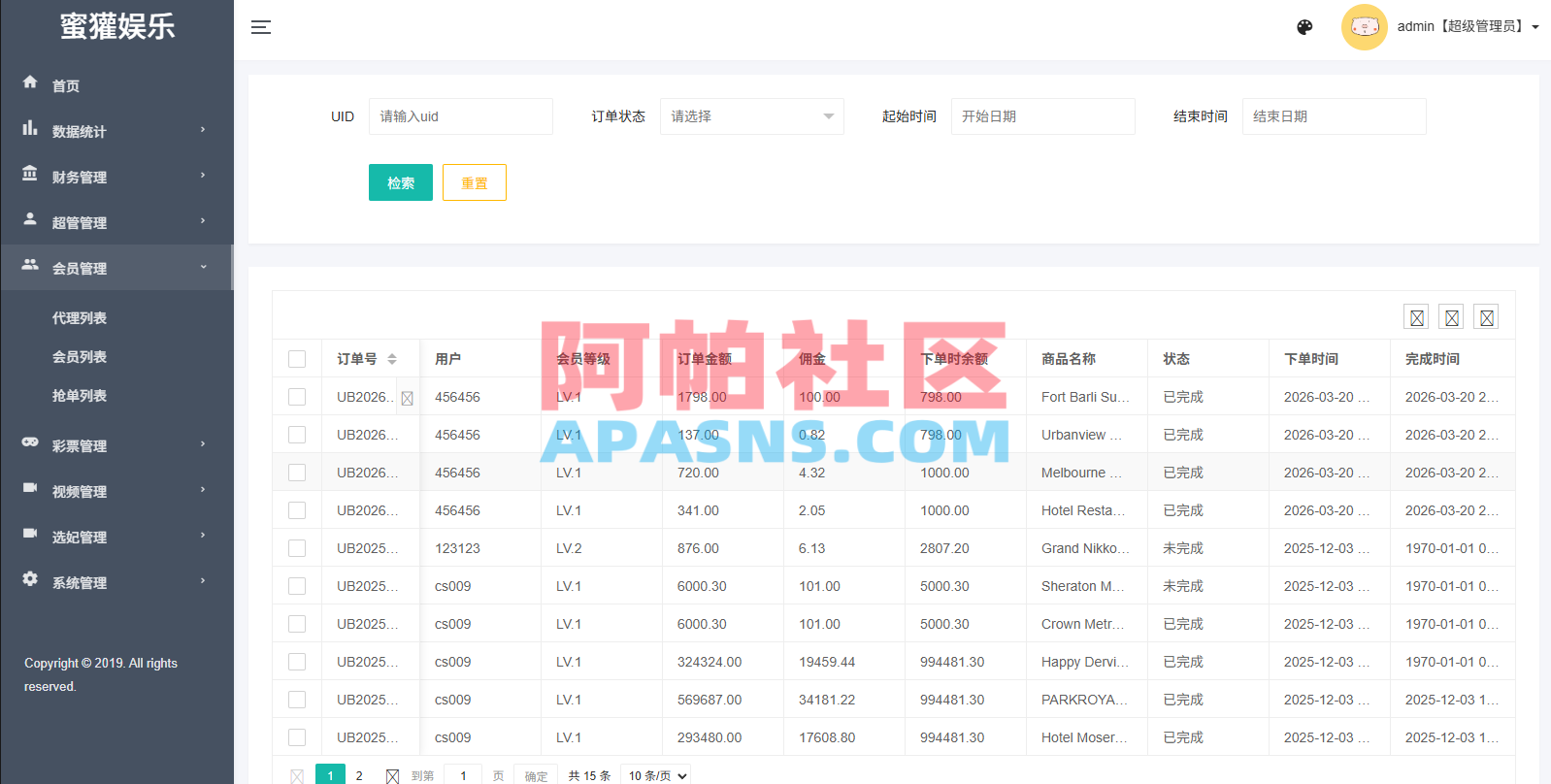Focus the UID input field
1551x784 pixels.
coord(461,116)
